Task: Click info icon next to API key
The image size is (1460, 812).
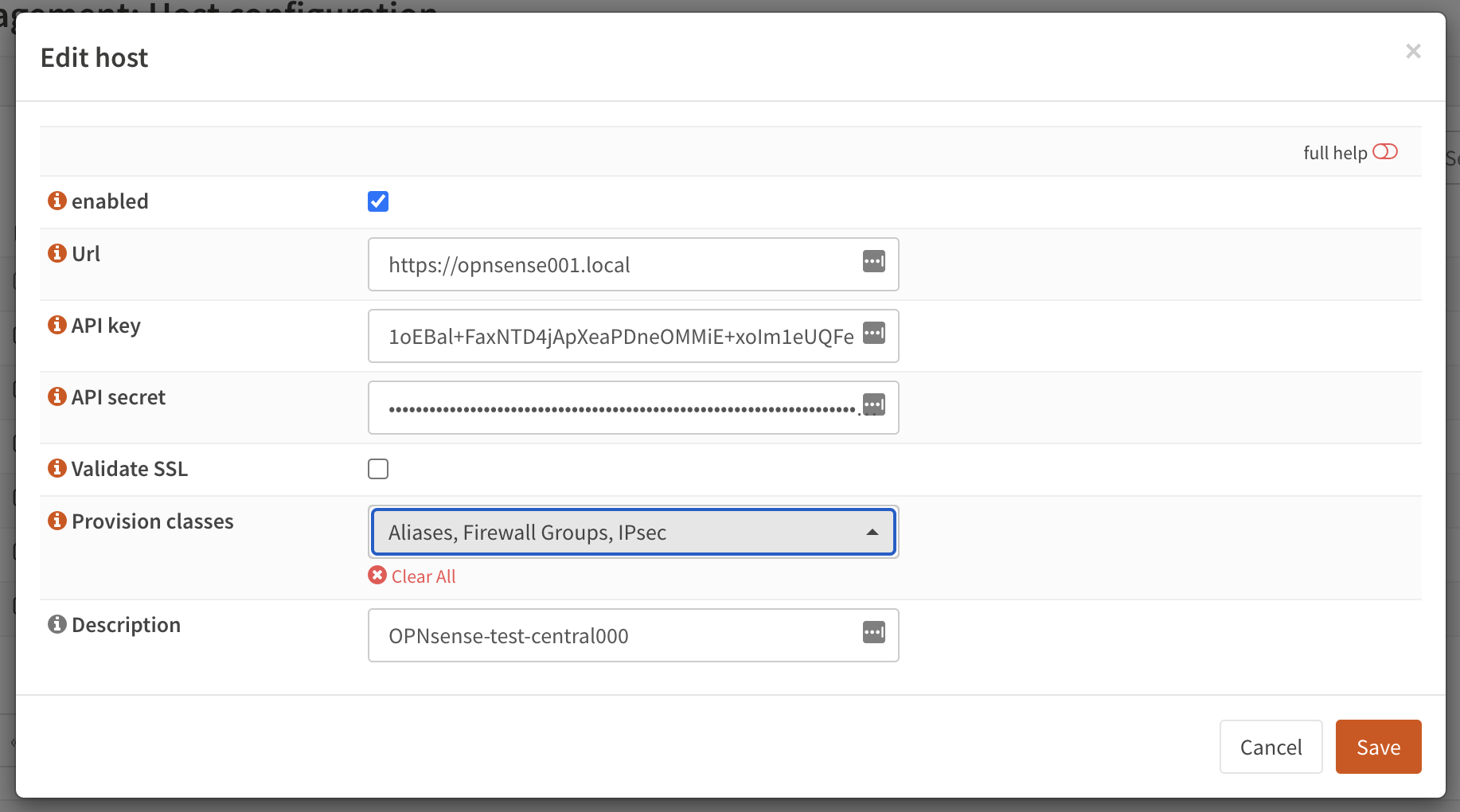Action: pyautogui.click(x=57, y=325)
